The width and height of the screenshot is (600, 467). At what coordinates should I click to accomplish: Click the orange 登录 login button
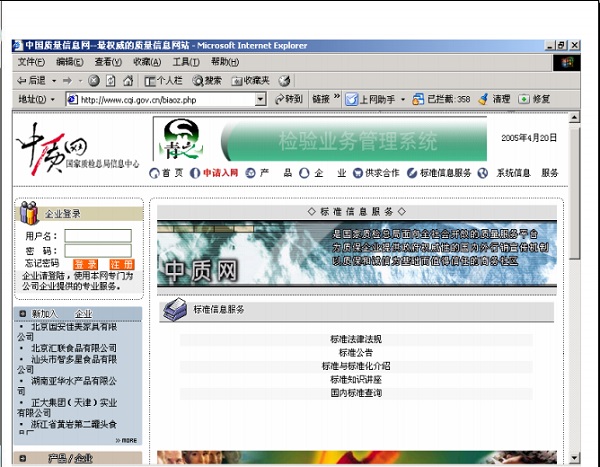[85, 264]
